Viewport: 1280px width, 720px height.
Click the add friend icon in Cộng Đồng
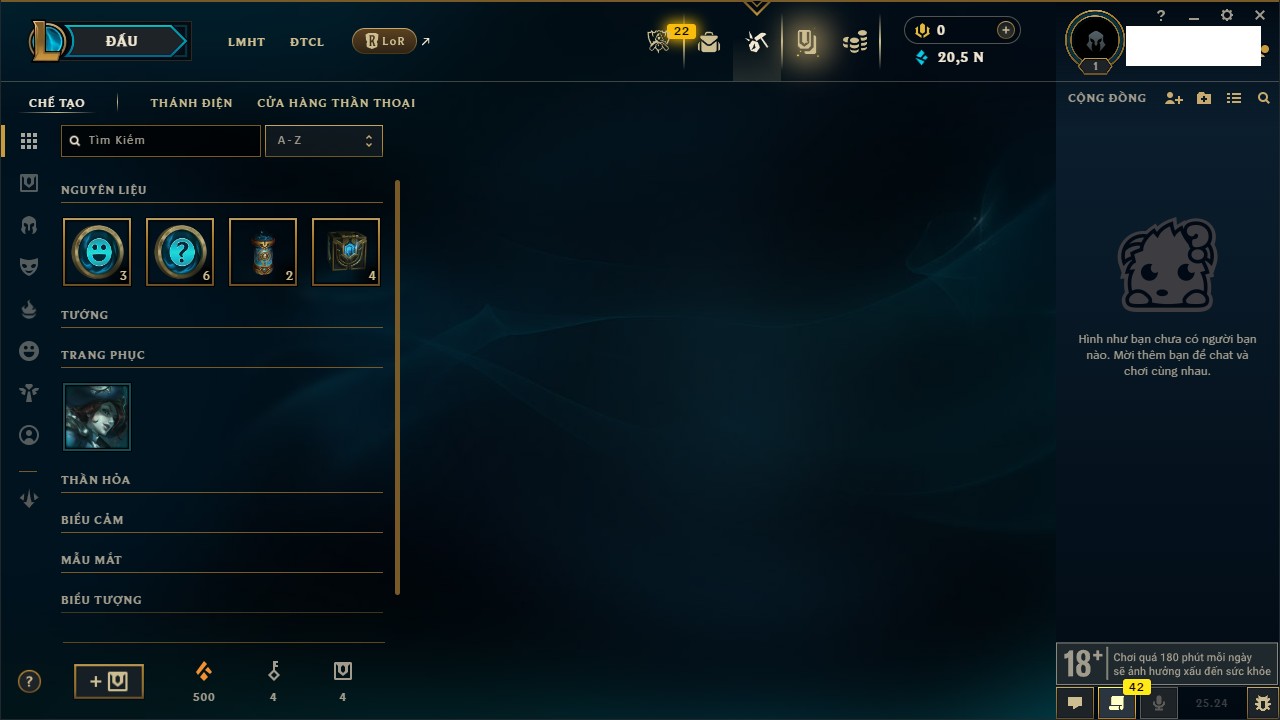click(1174, 98)
